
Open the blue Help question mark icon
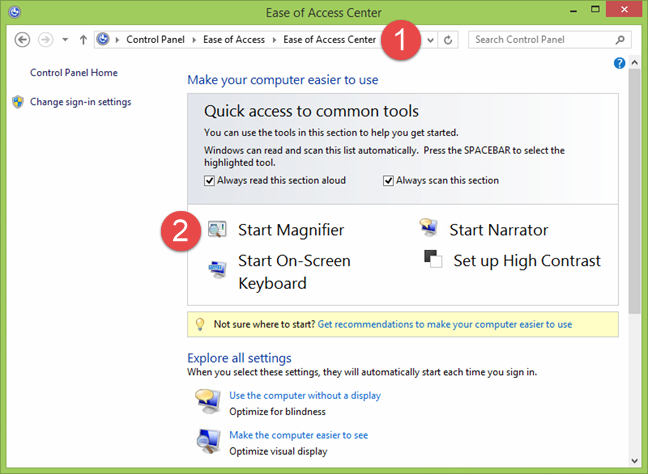click(619, 63)
